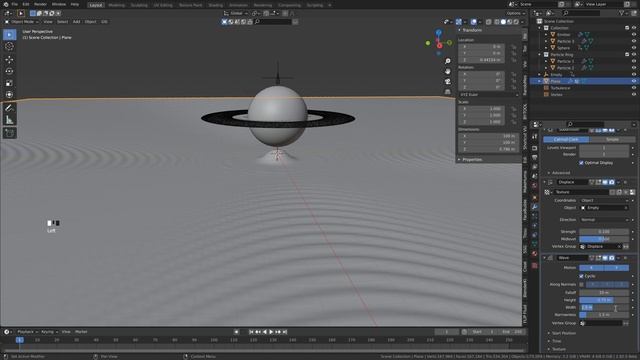The height and width of the screenshot is (360, 640).
Task: Open the Render menu
Action: click(40, 4)
